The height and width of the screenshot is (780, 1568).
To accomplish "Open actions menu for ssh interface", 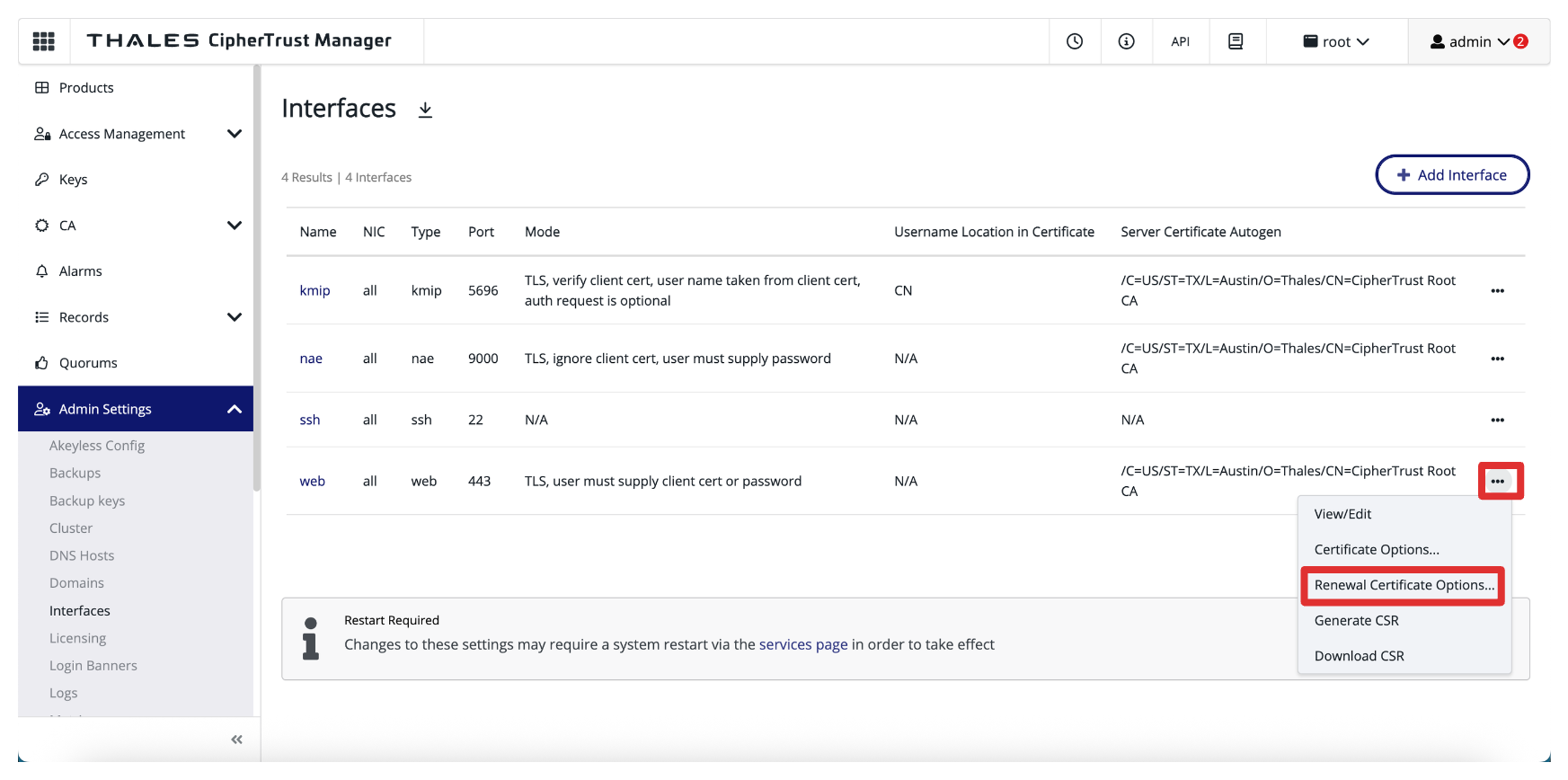I will pos(1497,420).
